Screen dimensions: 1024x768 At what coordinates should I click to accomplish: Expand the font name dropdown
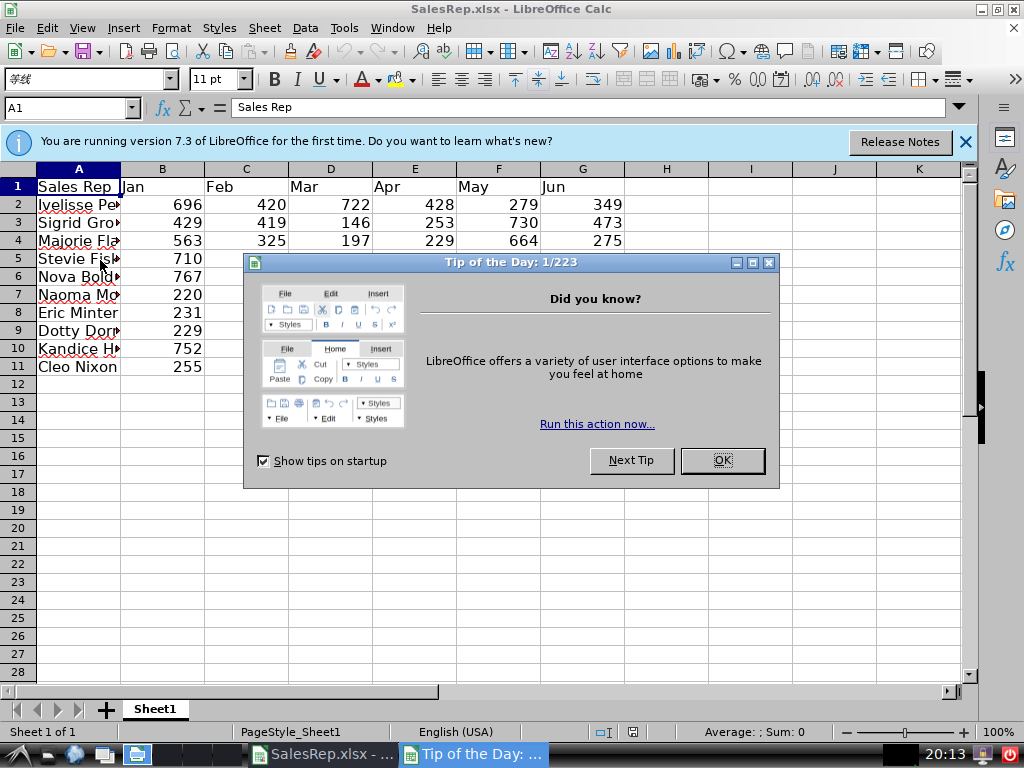pos(170,80)
